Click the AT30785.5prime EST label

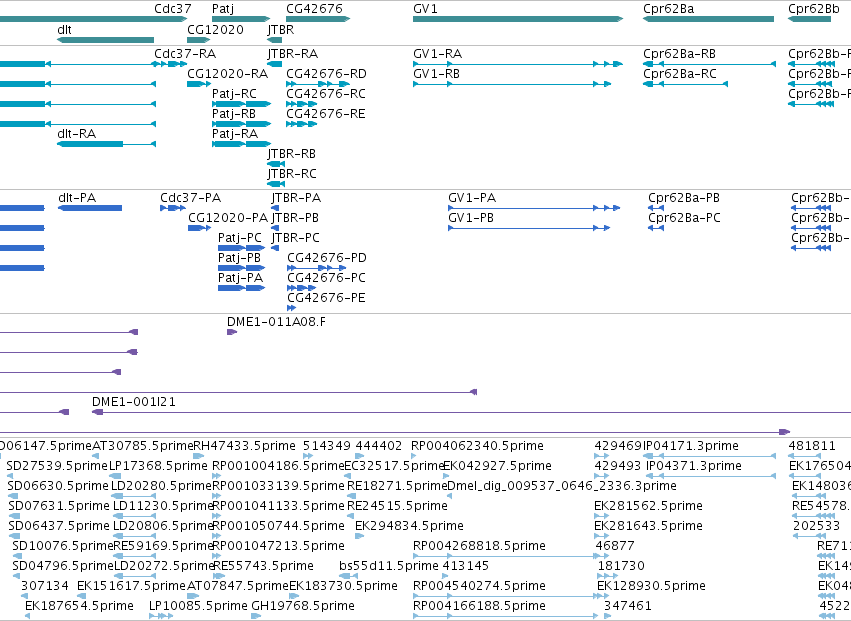pyautogui.click(x=143, y=446)
